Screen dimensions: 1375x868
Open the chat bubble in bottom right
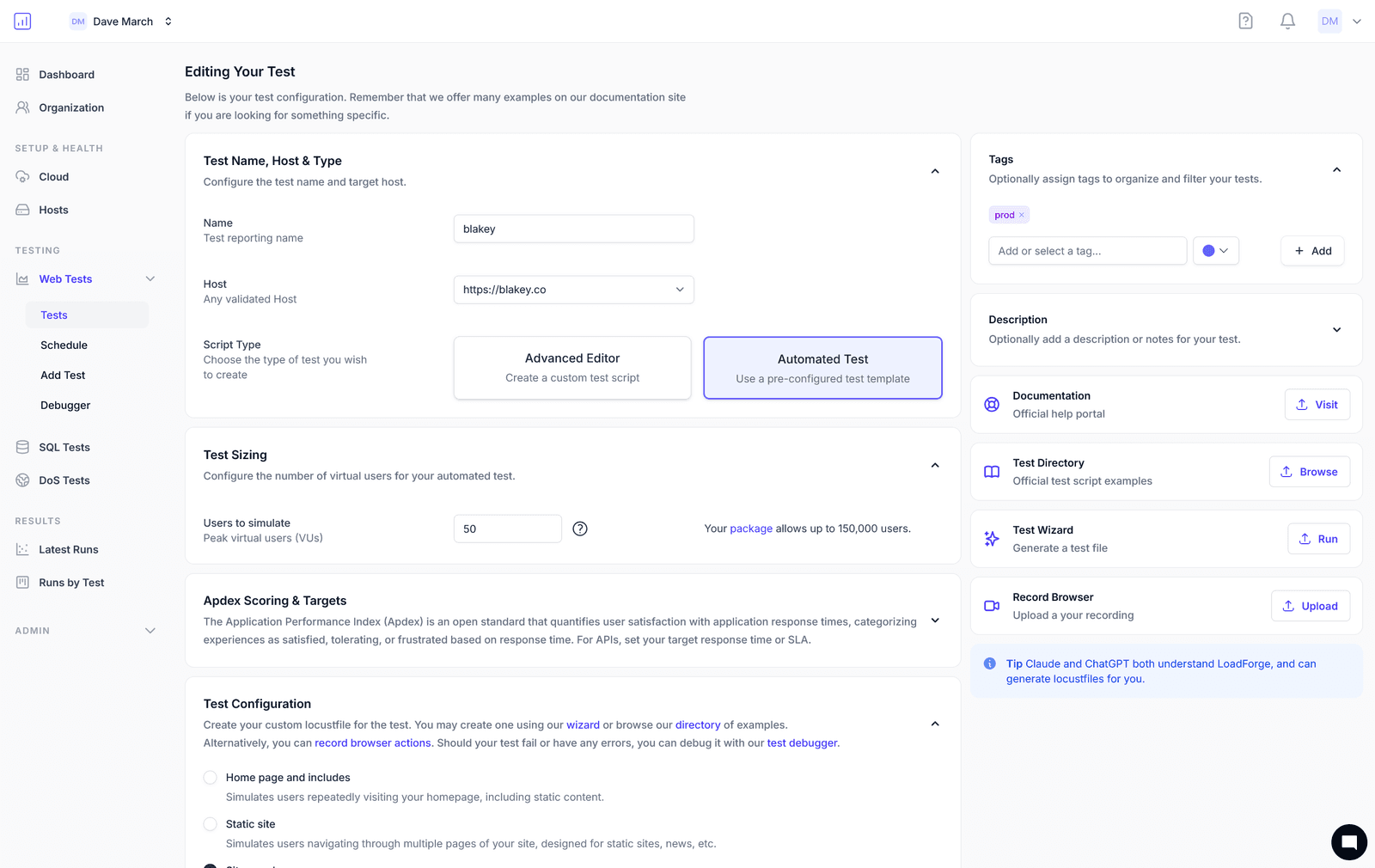(x=1347, y=842)
